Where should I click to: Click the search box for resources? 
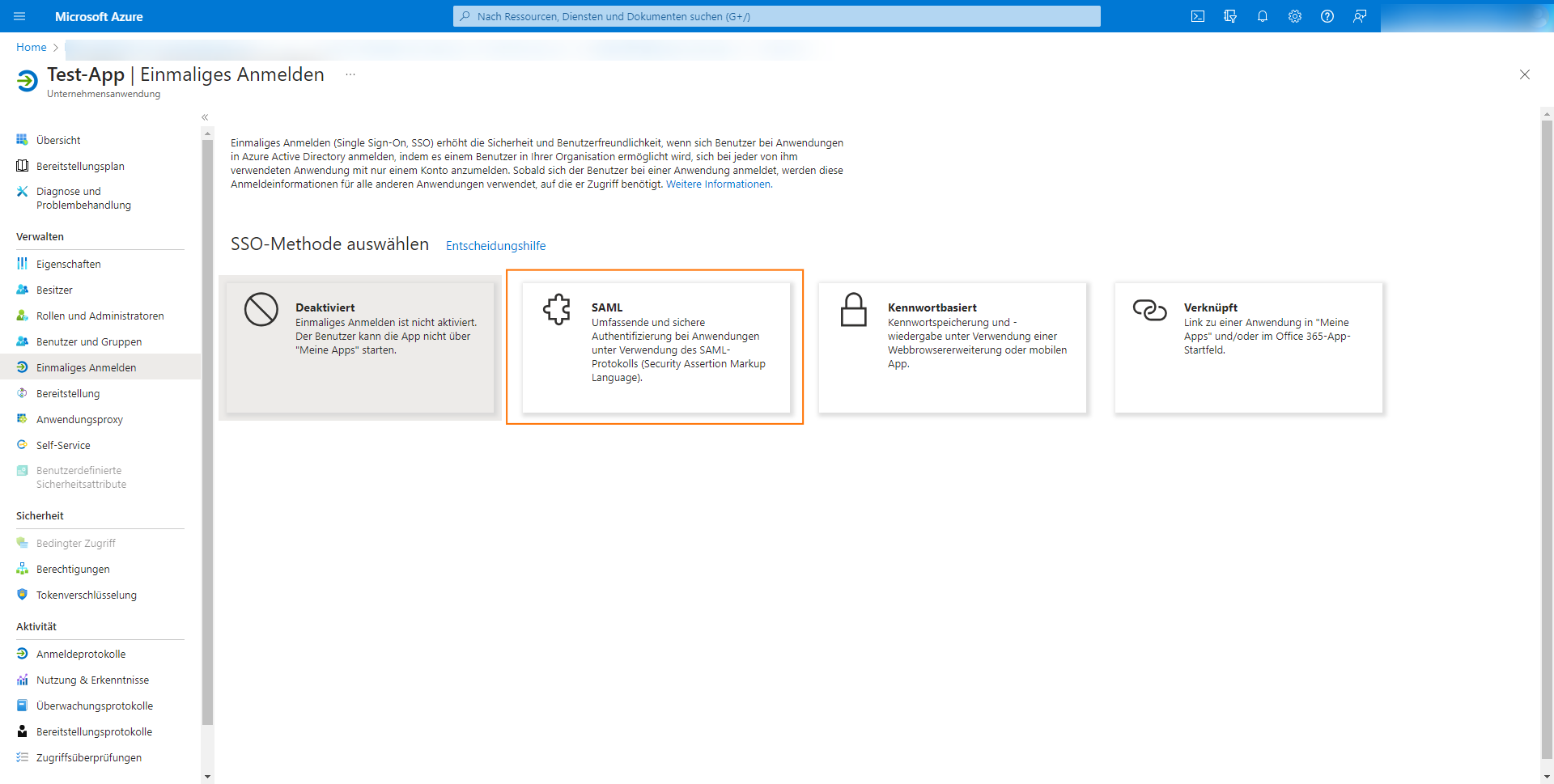[777, 16]
